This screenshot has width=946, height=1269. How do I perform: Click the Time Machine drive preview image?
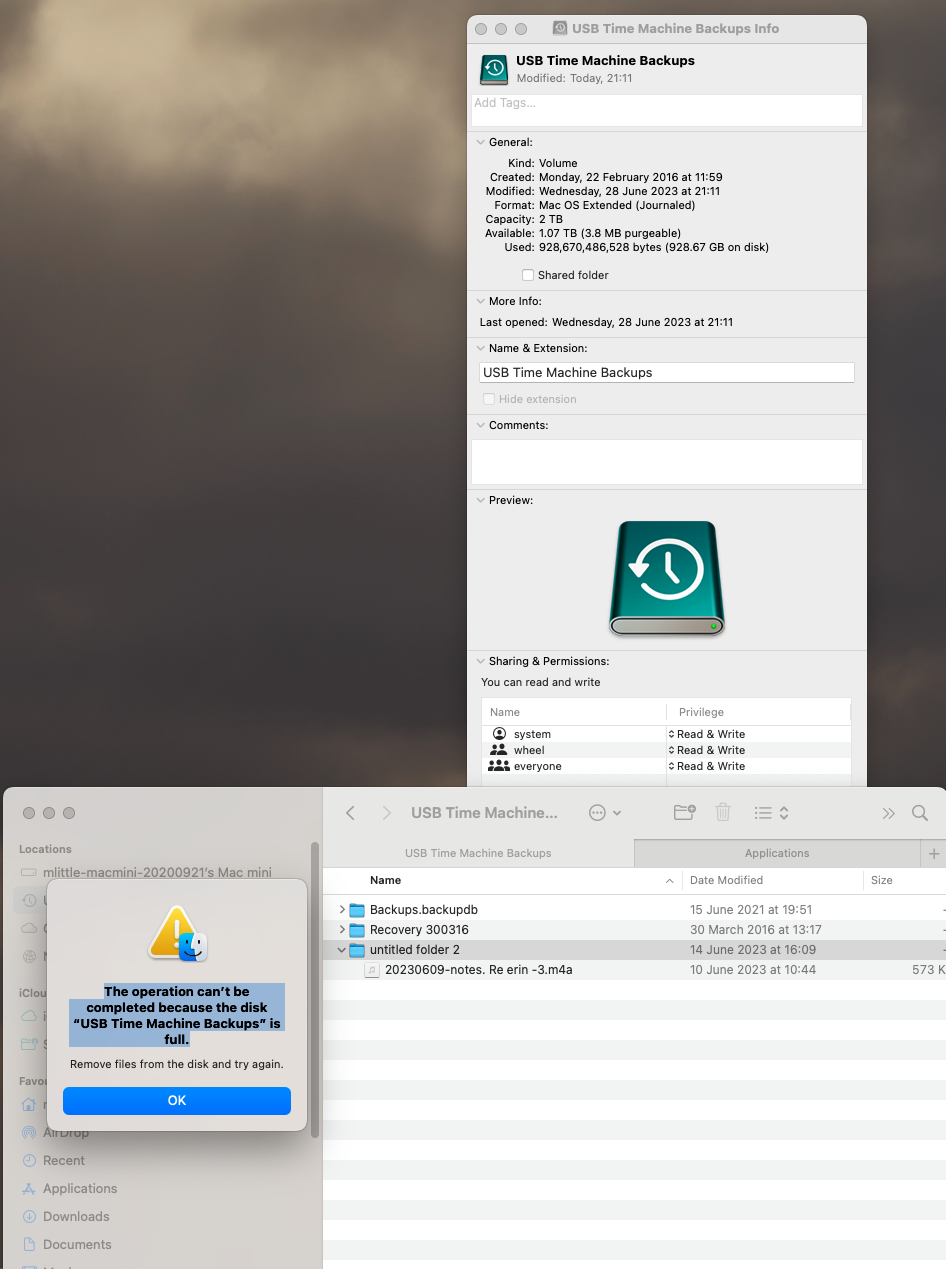(x=667, y=578)
